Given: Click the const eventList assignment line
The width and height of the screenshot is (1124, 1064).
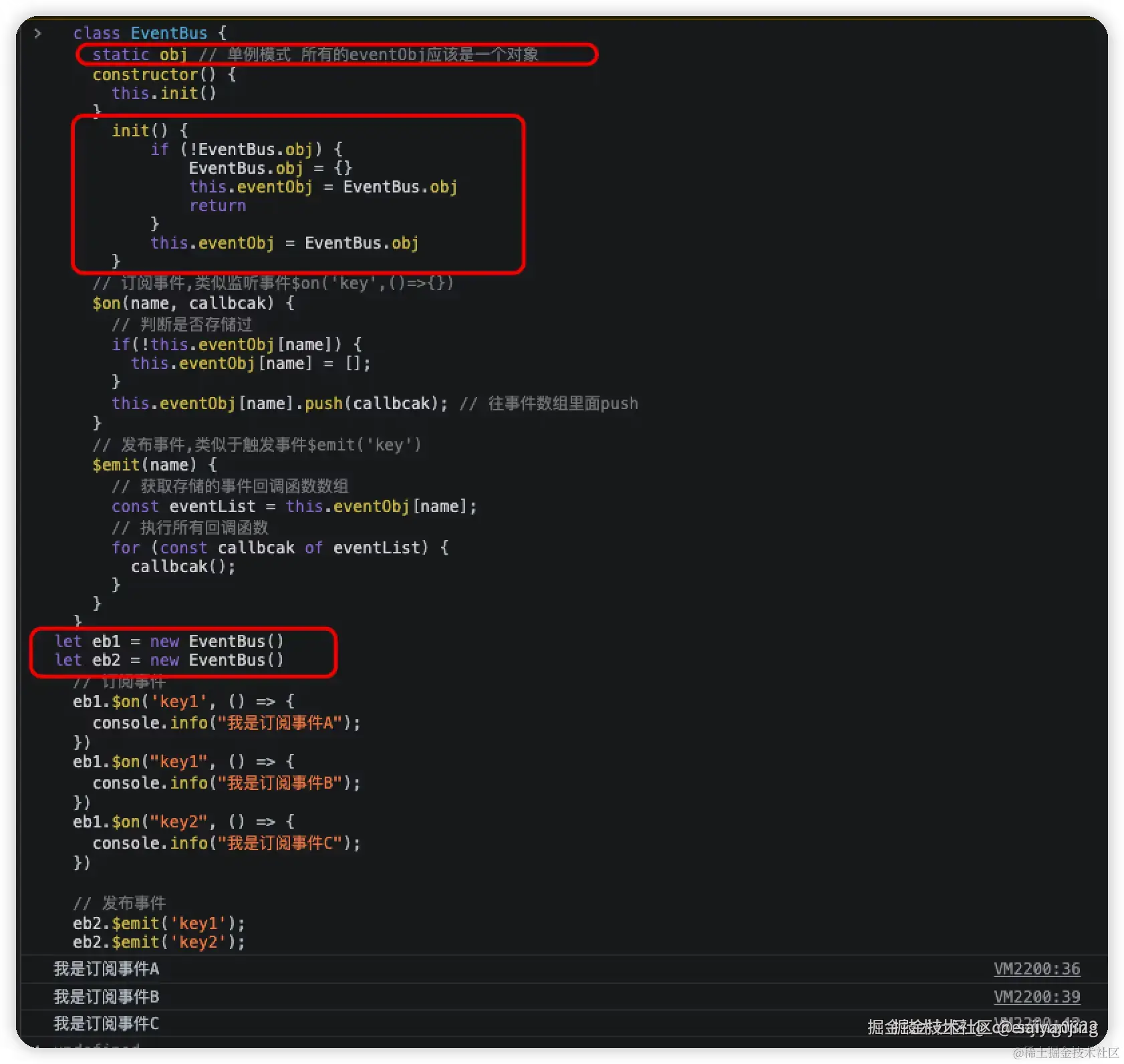Looking at the screenshot, I should 294,507.
